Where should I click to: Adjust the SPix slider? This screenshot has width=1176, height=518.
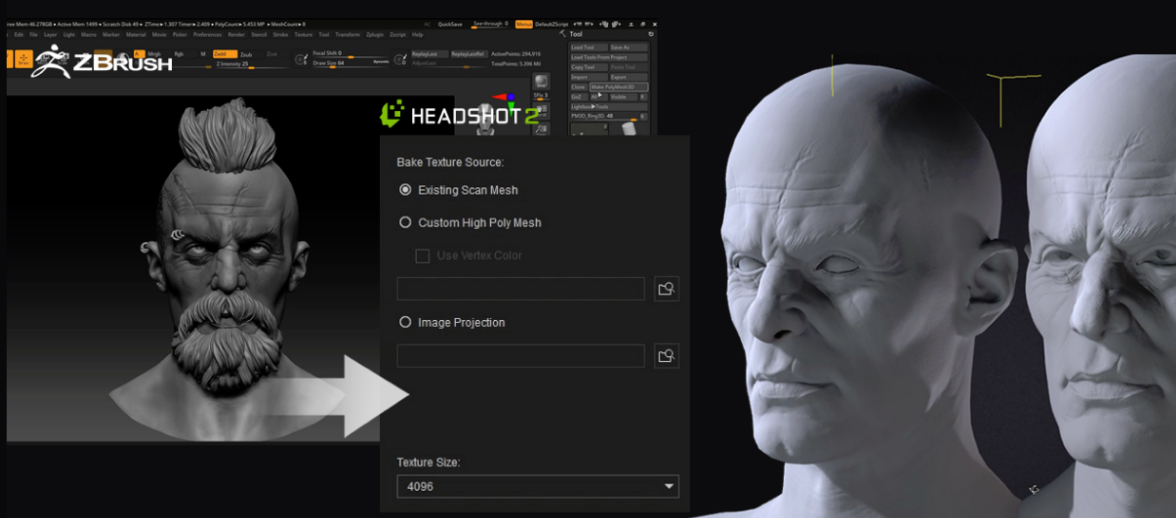pyautogui.click(x=542, y=97)
